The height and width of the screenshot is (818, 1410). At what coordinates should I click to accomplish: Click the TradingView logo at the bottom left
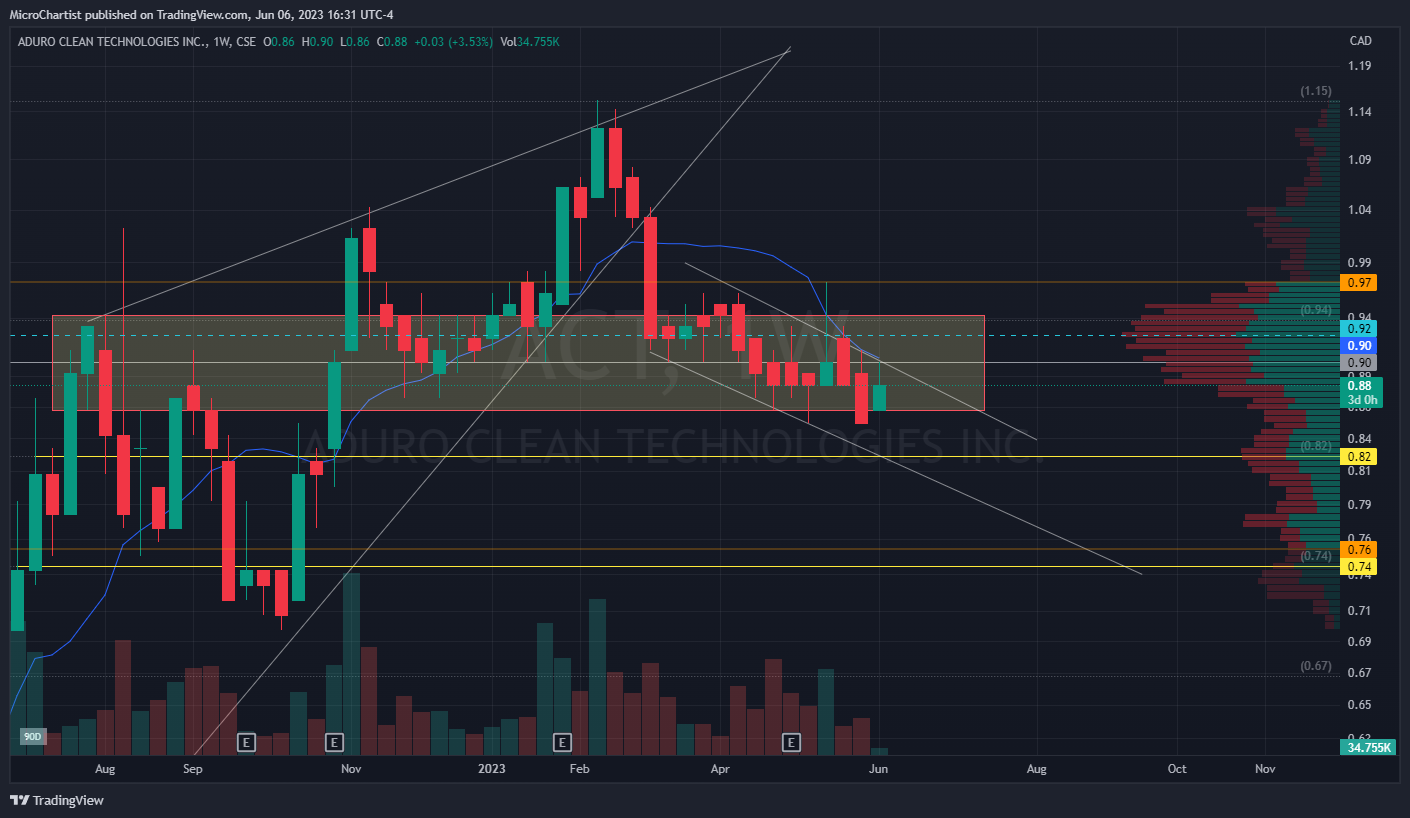click(x=56, y=800)
